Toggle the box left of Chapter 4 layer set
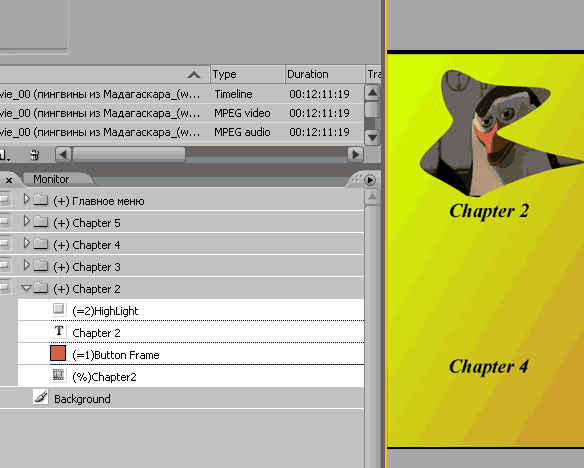The image size is (584, 468). click(4, 244)
